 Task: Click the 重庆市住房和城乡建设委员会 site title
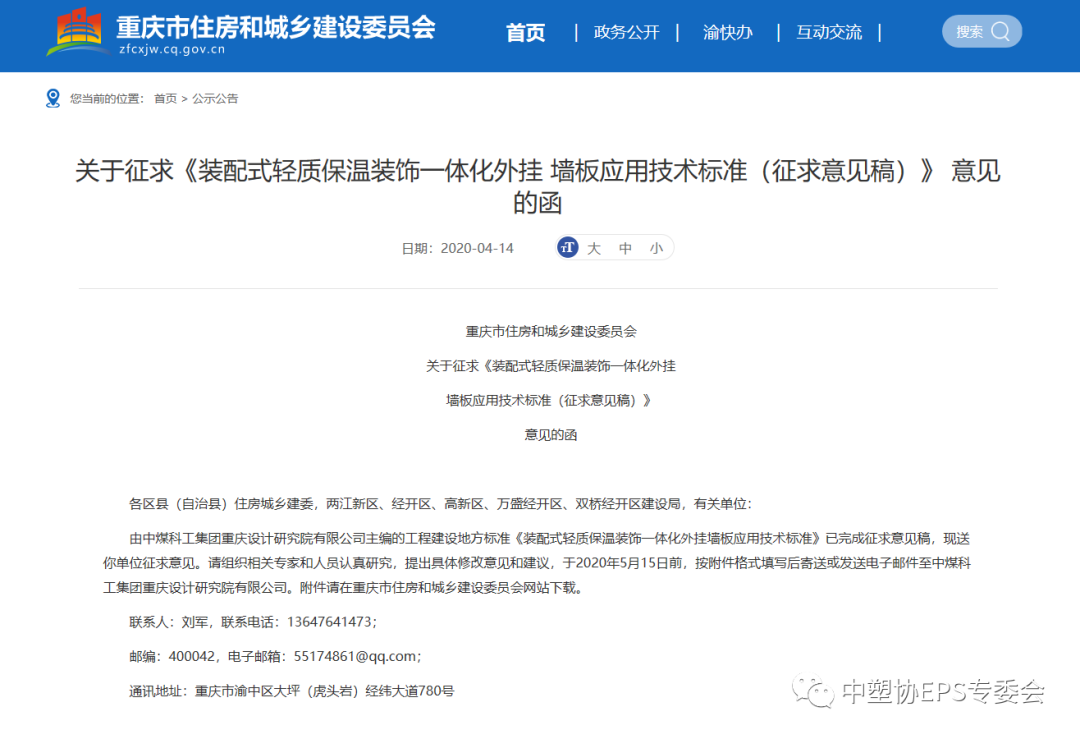pos(276,26)
